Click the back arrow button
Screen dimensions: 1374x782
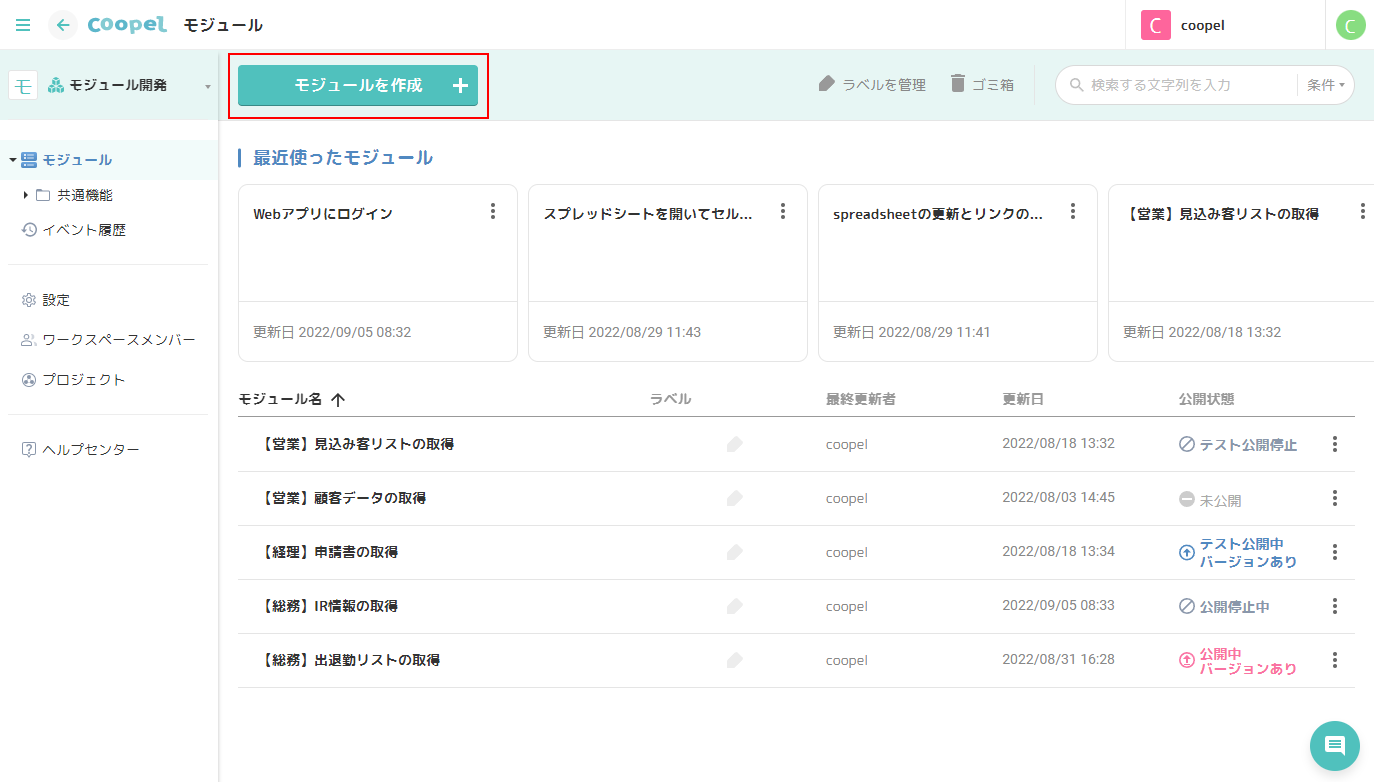click(x=63, y=25)
